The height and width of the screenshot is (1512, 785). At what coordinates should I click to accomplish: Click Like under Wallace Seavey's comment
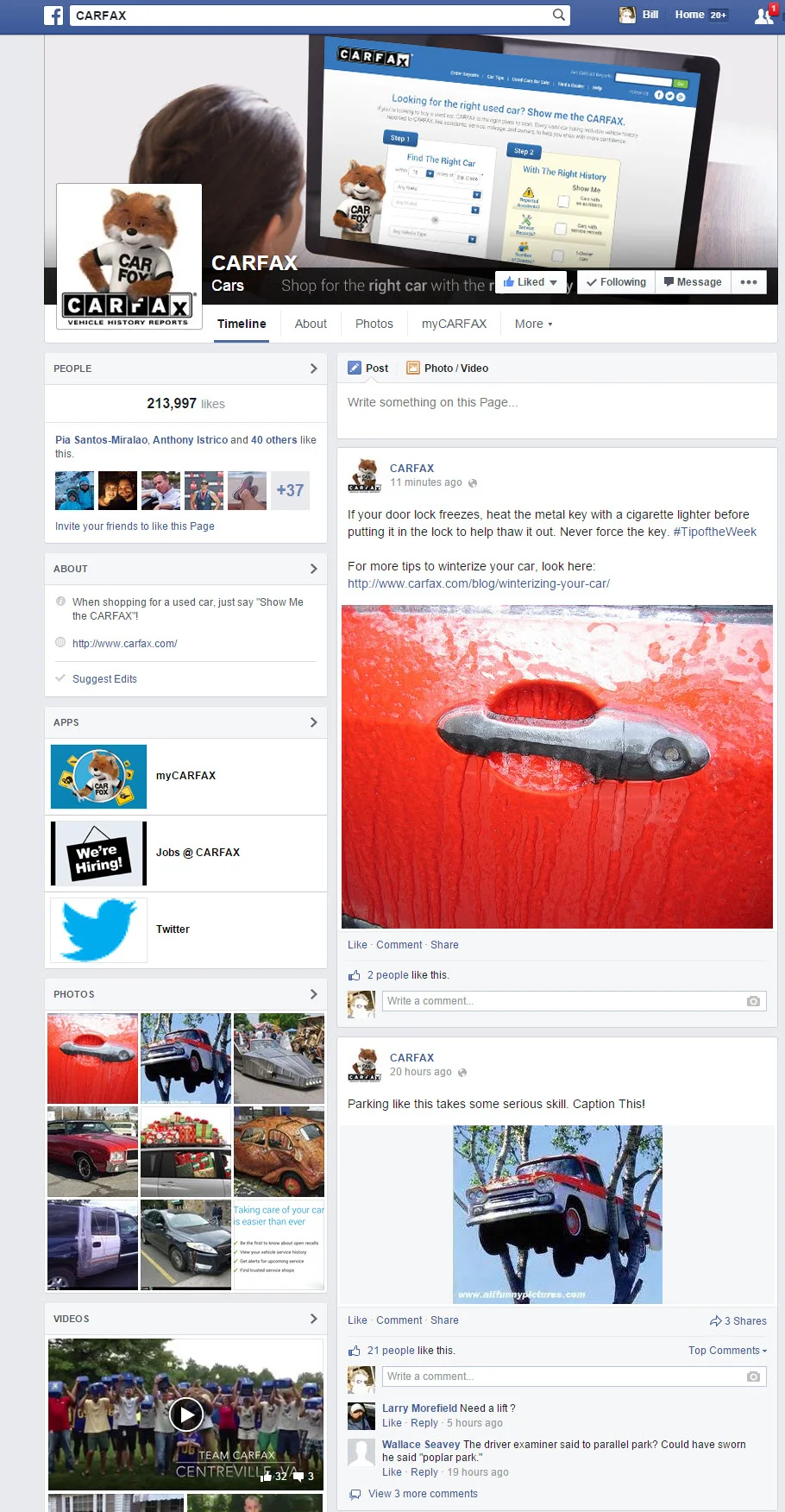click(x=392, y=1472)
